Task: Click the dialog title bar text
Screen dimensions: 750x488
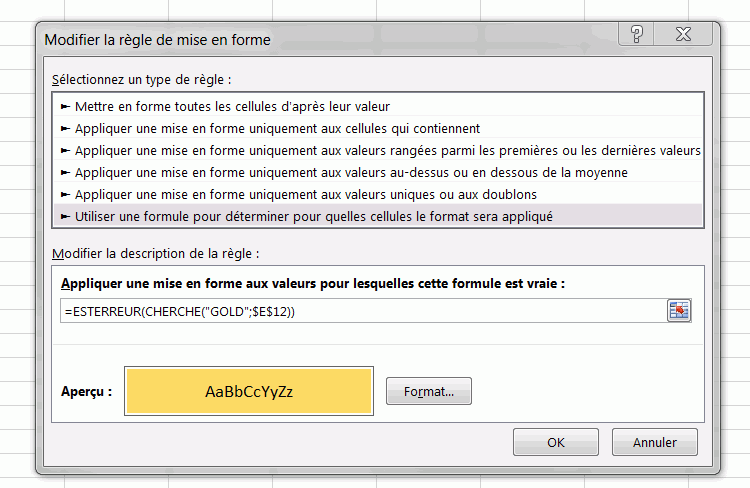Action: coord(158,39)
